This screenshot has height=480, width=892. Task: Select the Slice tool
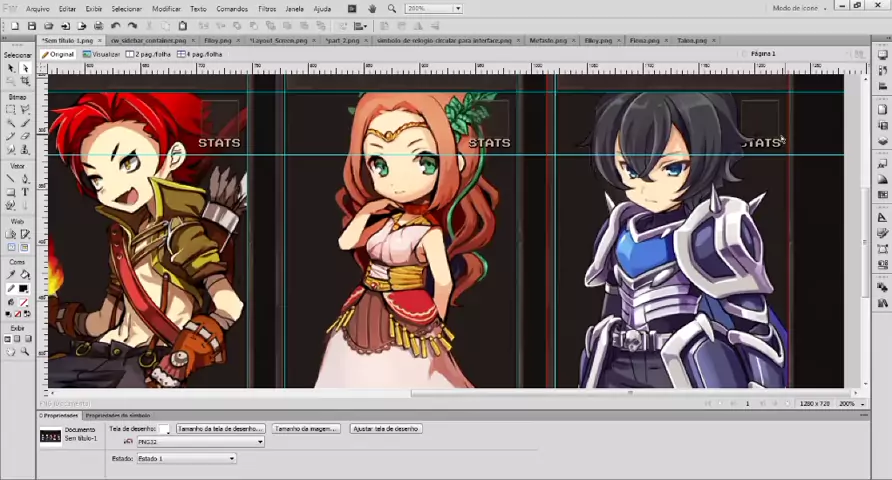(24, 234)
